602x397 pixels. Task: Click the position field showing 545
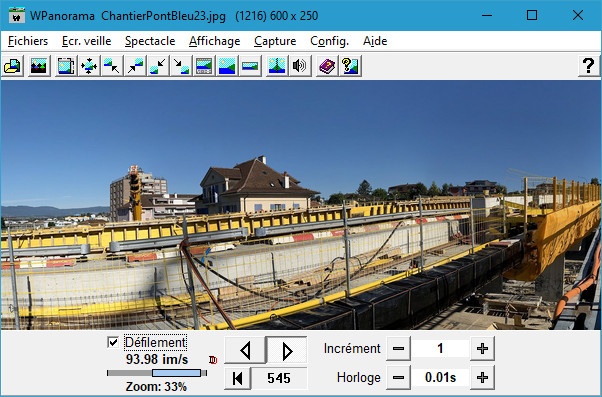point(279,378)
